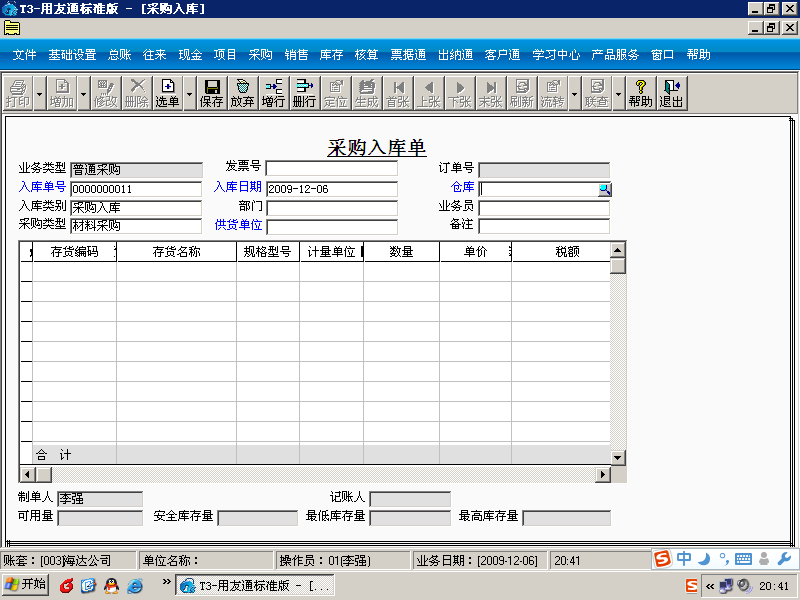Expand dropdown arrow next to 选单
The image size is (800, 600).
189,93
